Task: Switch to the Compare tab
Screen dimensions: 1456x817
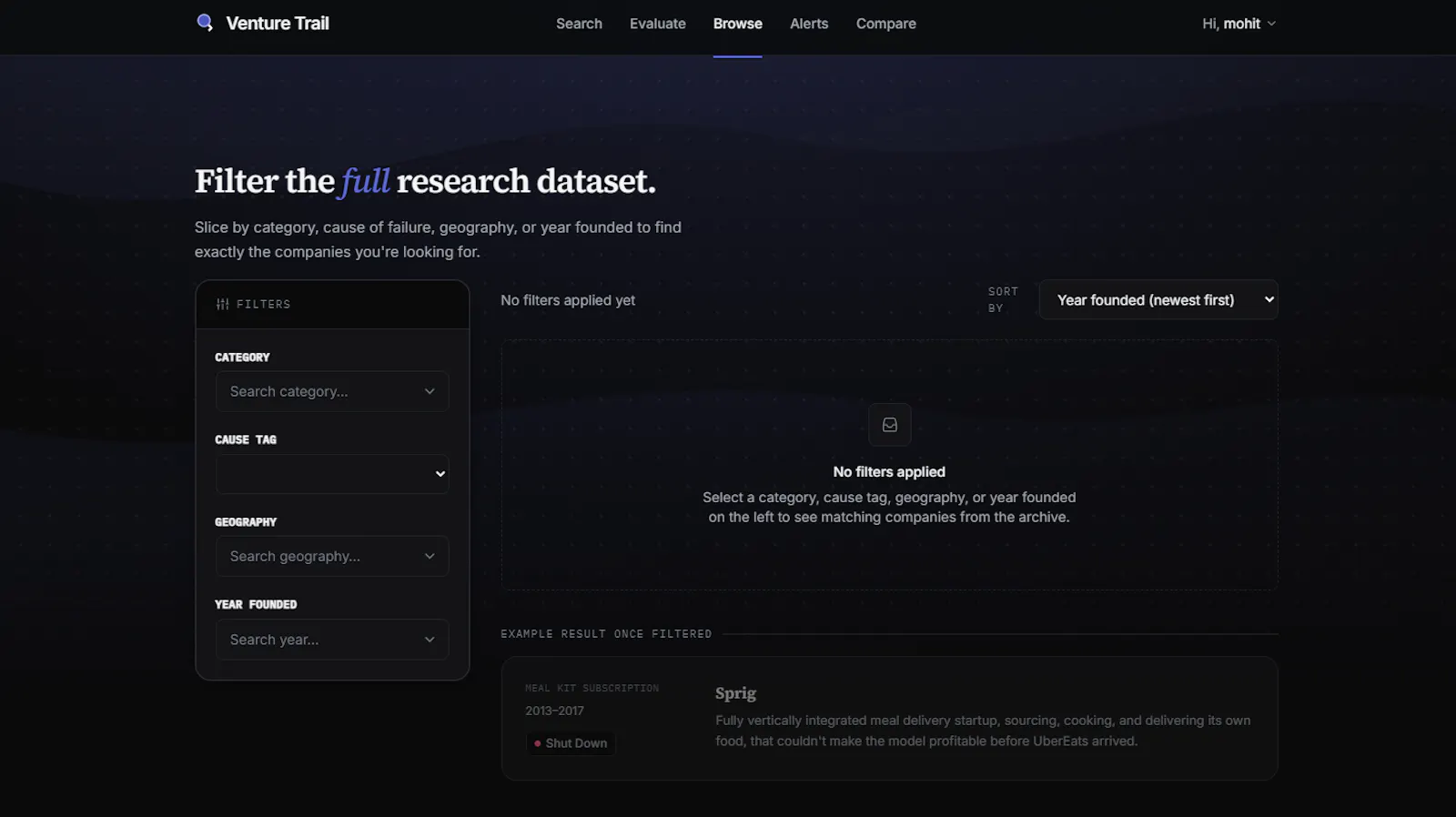Action: (x=886, y=24)
